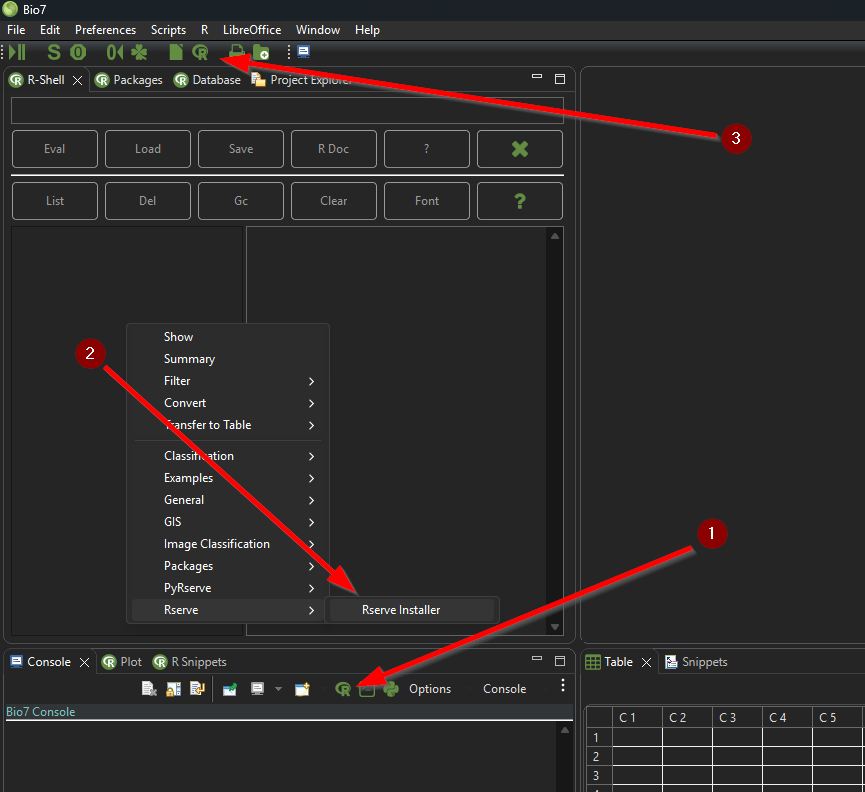
Task: Click the clear console document icon
Action: coord(149,688)
